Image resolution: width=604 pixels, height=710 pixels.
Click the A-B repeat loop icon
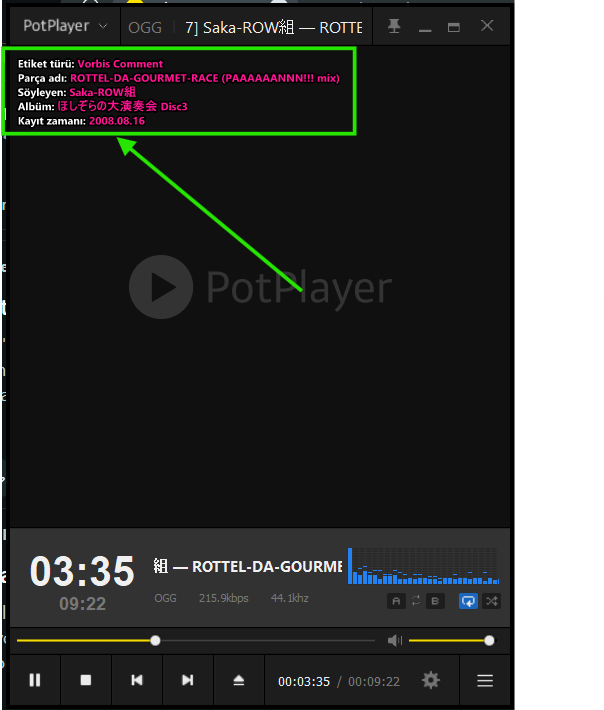click(416, 601)
